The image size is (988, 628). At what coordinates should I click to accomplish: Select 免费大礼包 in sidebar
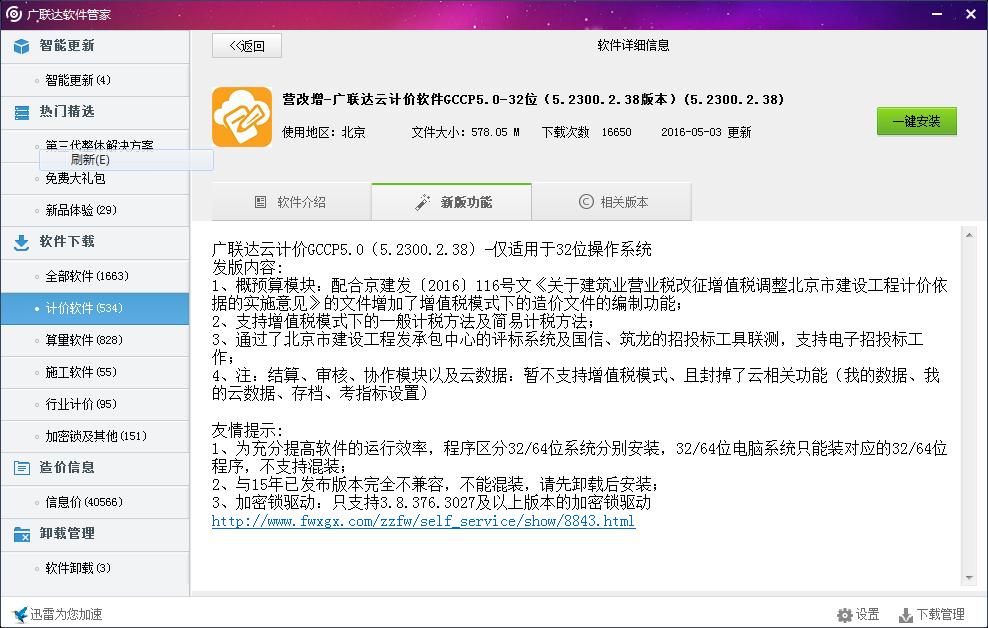tap(95, 179)
